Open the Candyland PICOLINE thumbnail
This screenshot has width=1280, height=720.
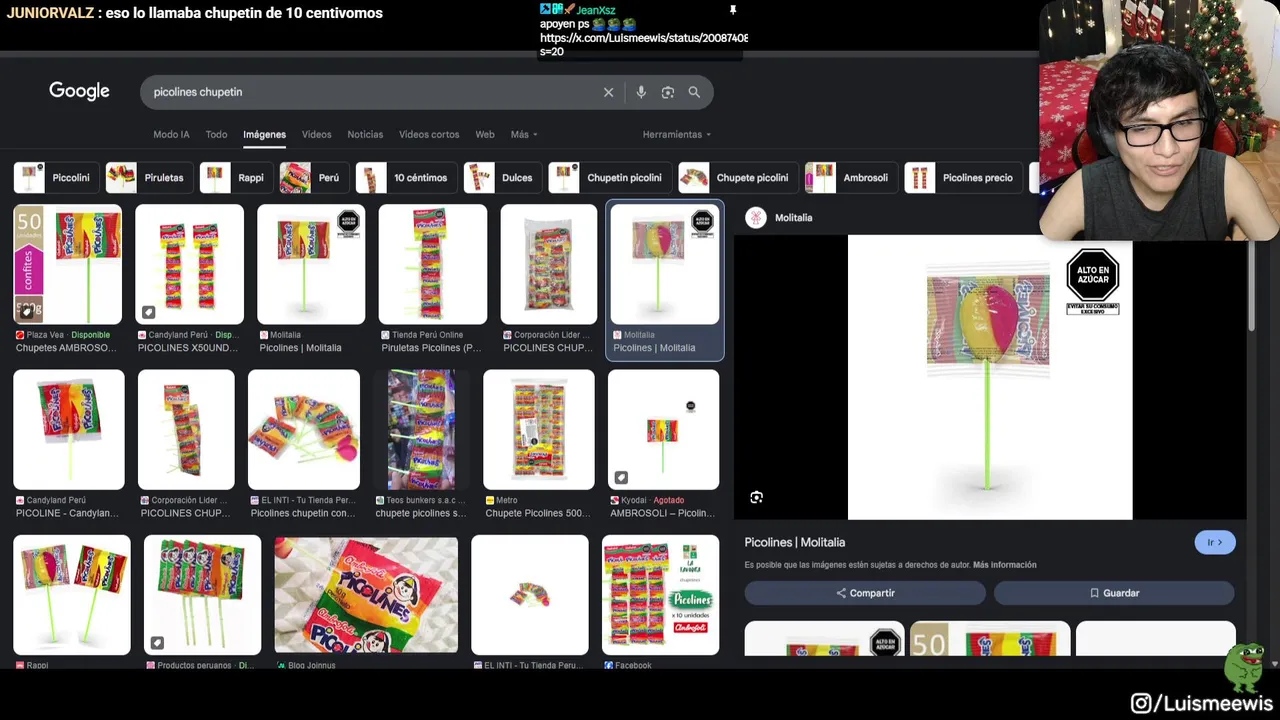69,430
